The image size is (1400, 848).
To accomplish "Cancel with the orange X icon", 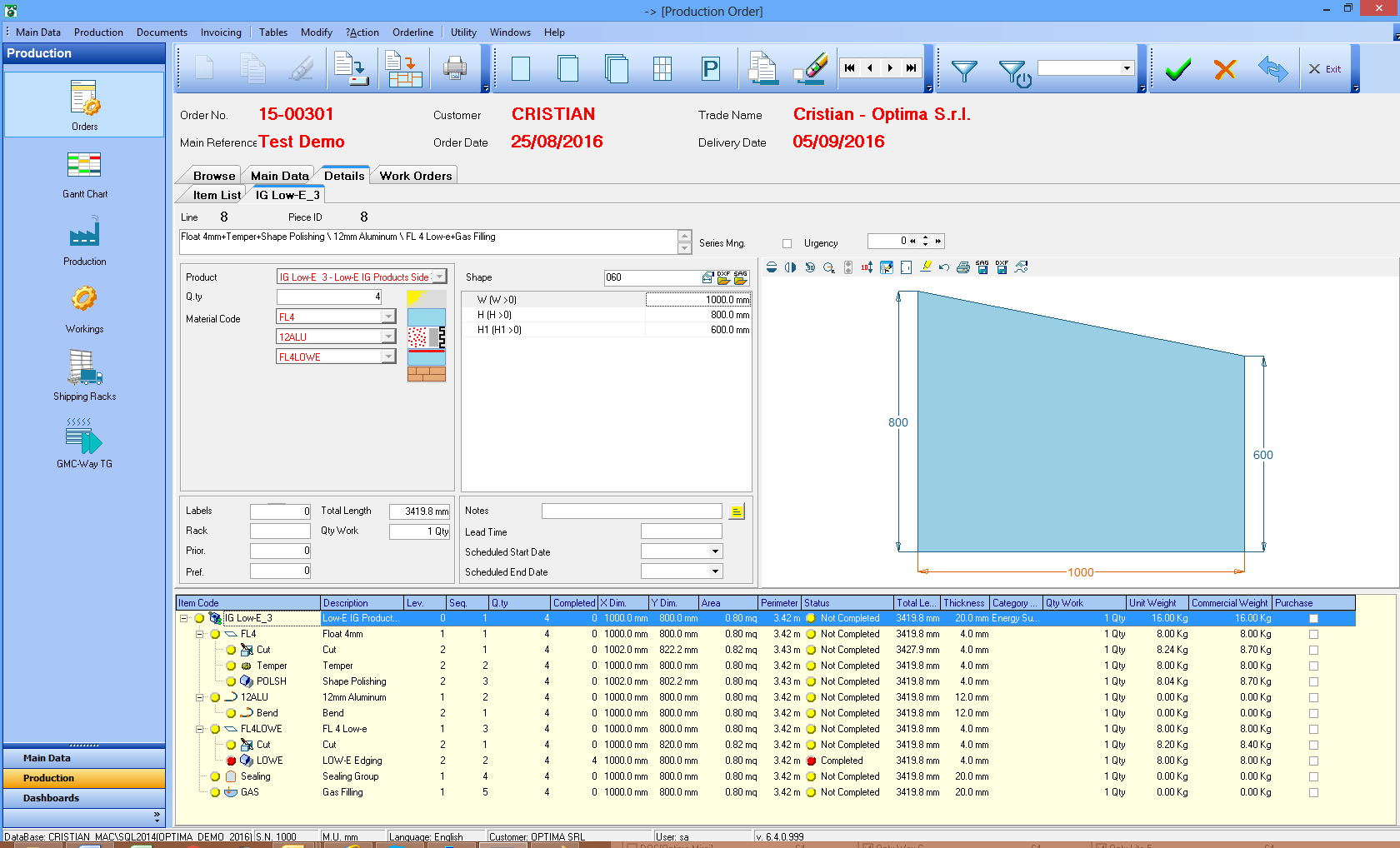I will [x=1225, y=69].
